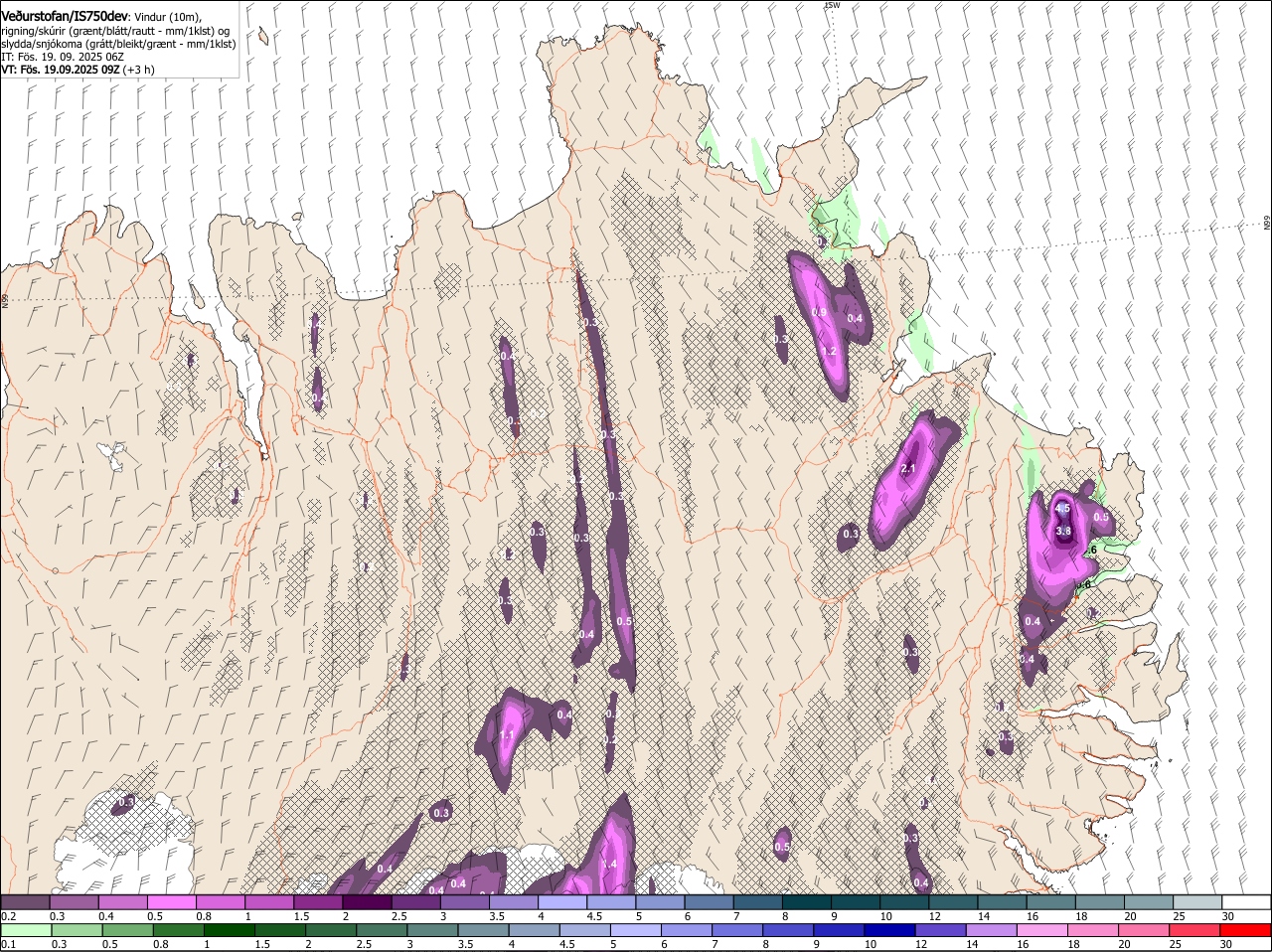Select the VT: Fös. 19.09.2025 09Z (+3 h) line
Image resolution: width=1272 pixels, height=952 pixels.
click(x=78, y=70)
